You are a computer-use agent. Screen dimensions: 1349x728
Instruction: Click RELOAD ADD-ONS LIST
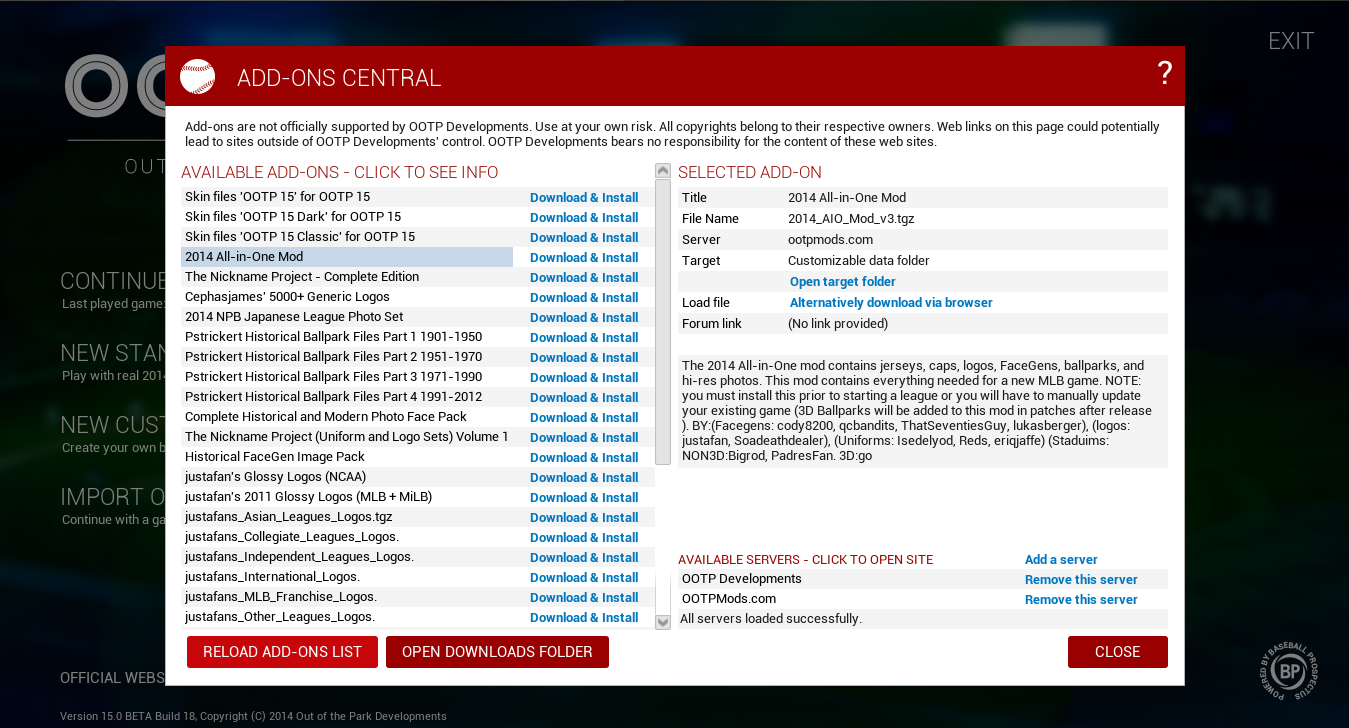[x=282, y=651]
